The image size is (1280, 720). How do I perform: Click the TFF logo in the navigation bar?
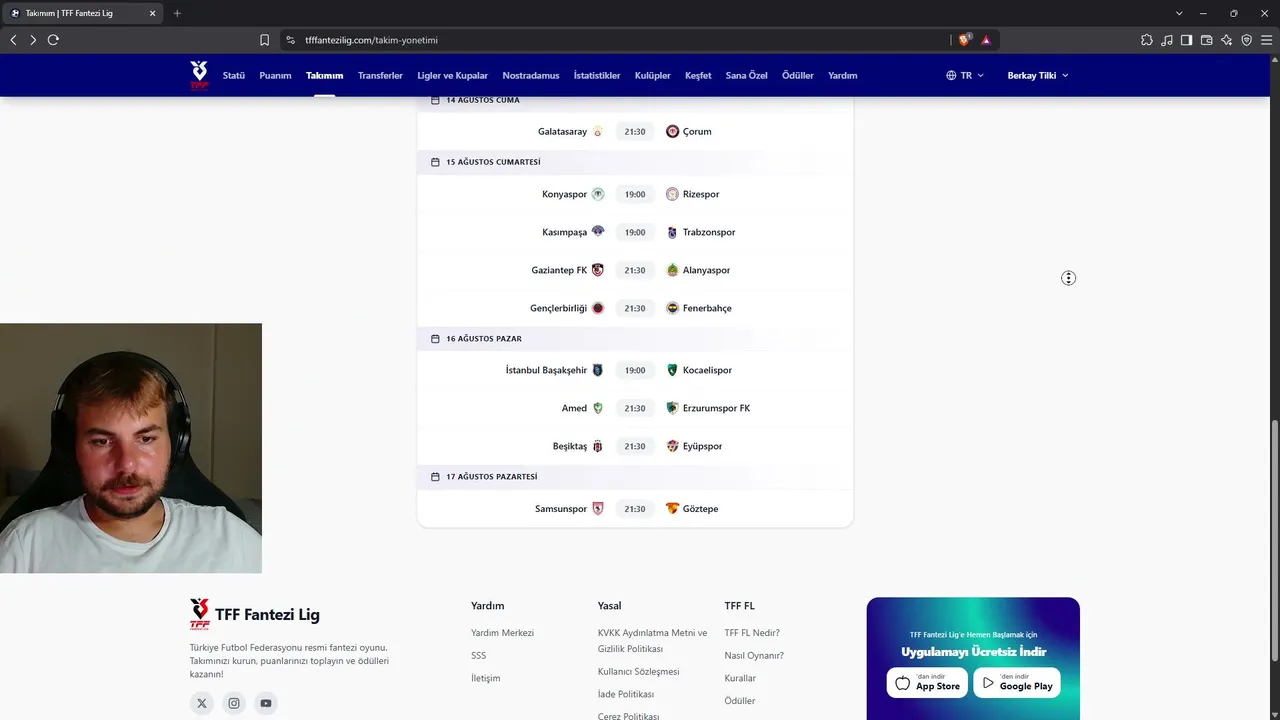click(x=199, y=75)
